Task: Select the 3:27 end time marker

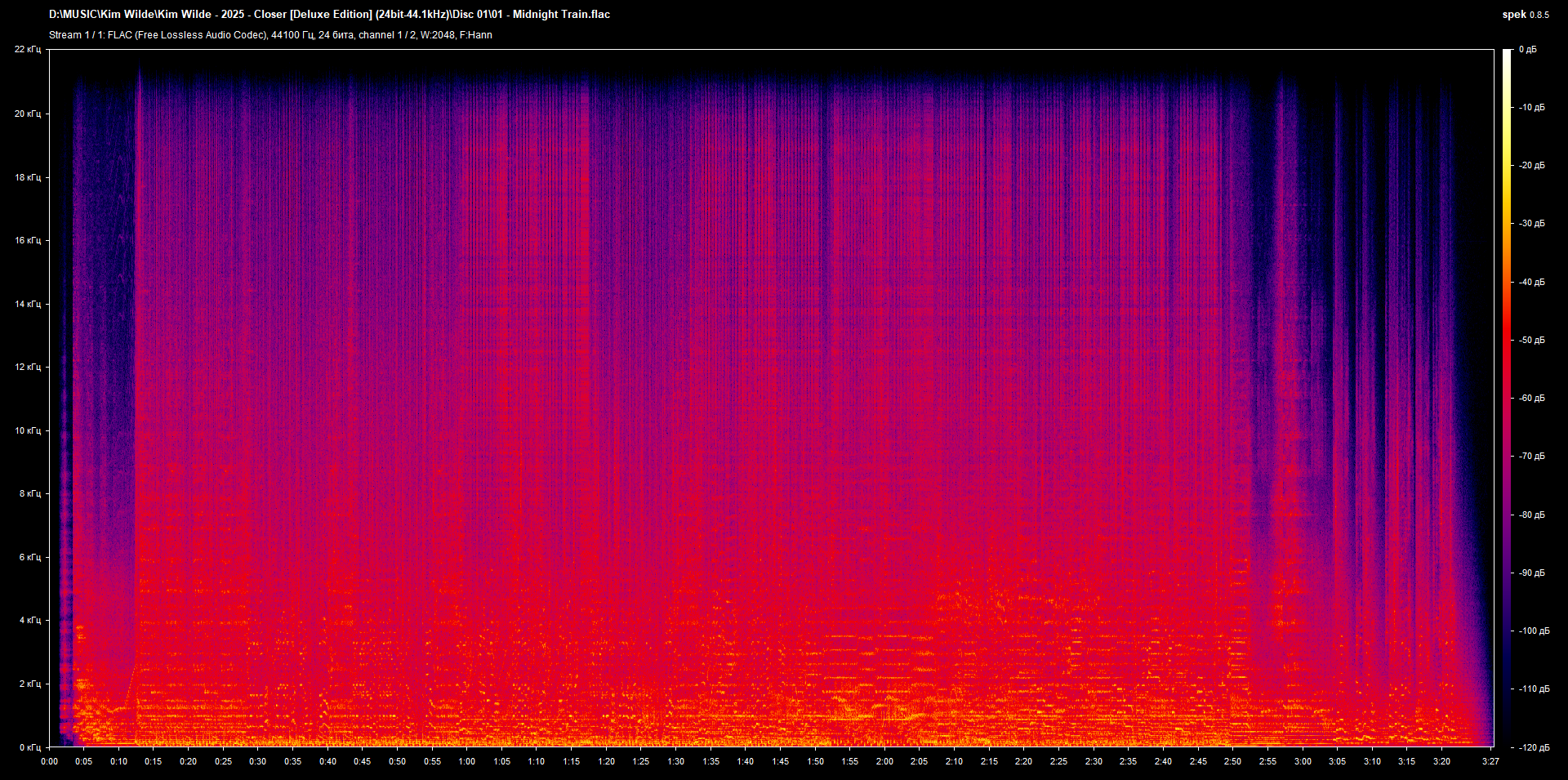Action: [x=1490, y=761]
